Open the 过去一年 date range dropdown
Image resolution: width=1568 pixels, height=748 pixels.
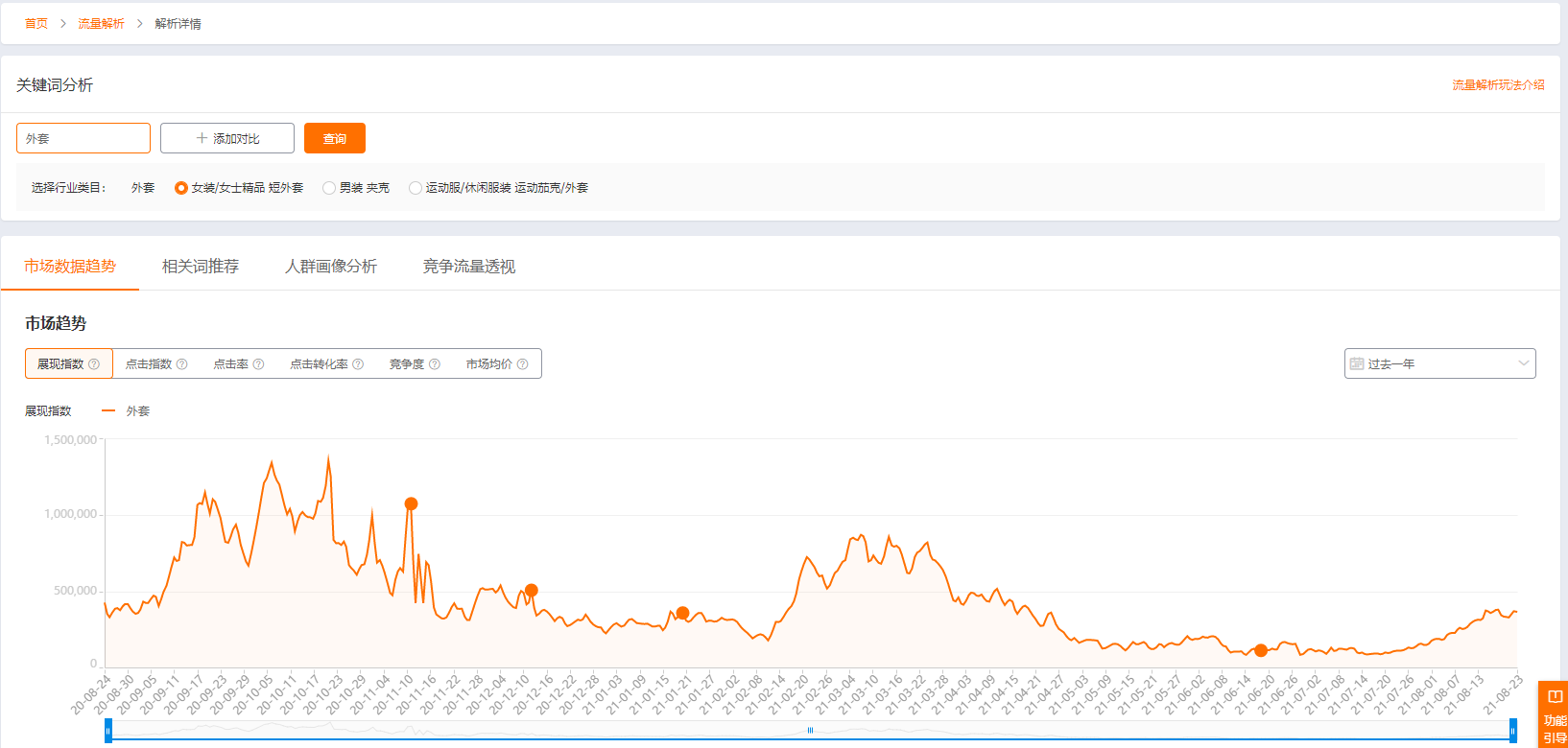click(1439, 363)
